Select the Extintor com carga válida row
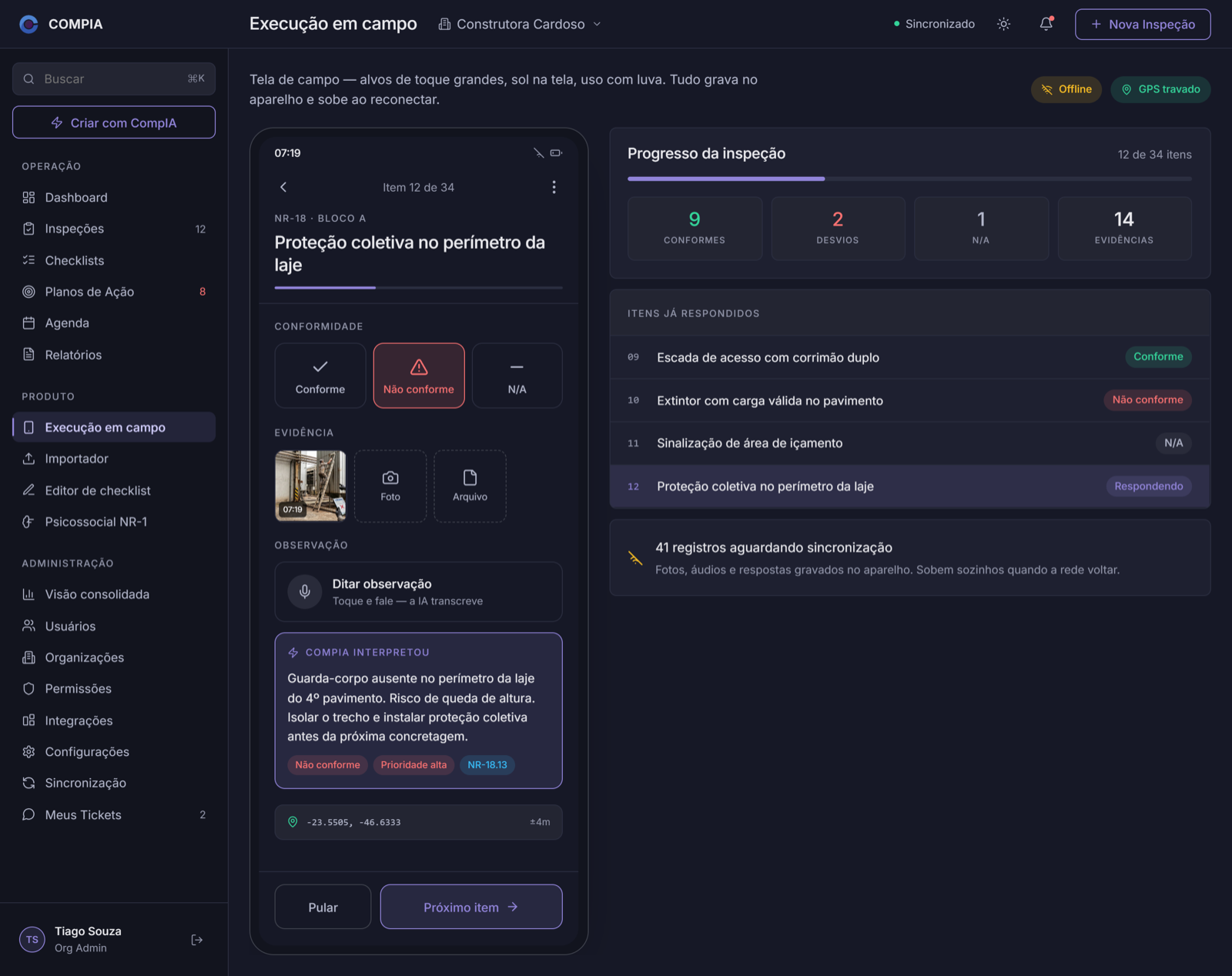 [x=909, y=400]
